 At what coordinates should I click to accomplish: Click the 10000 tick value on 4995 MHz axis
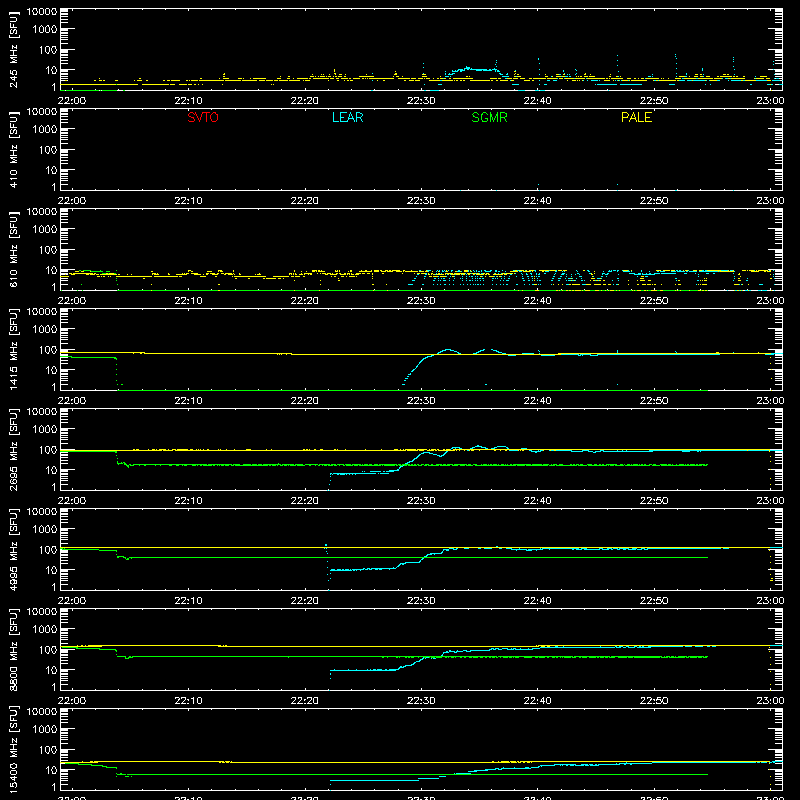[x=42, y=512]
